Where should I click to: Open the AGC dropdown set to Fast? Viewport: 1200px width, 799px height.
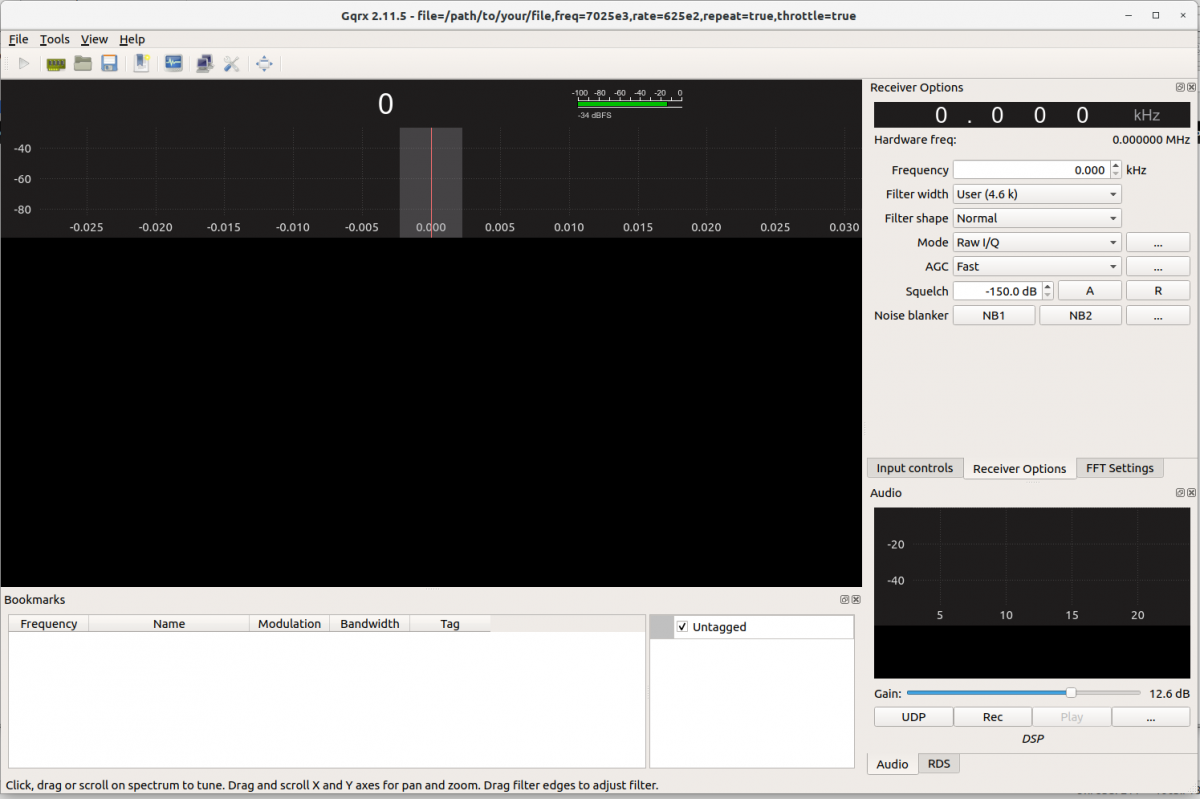point(1036,267)
